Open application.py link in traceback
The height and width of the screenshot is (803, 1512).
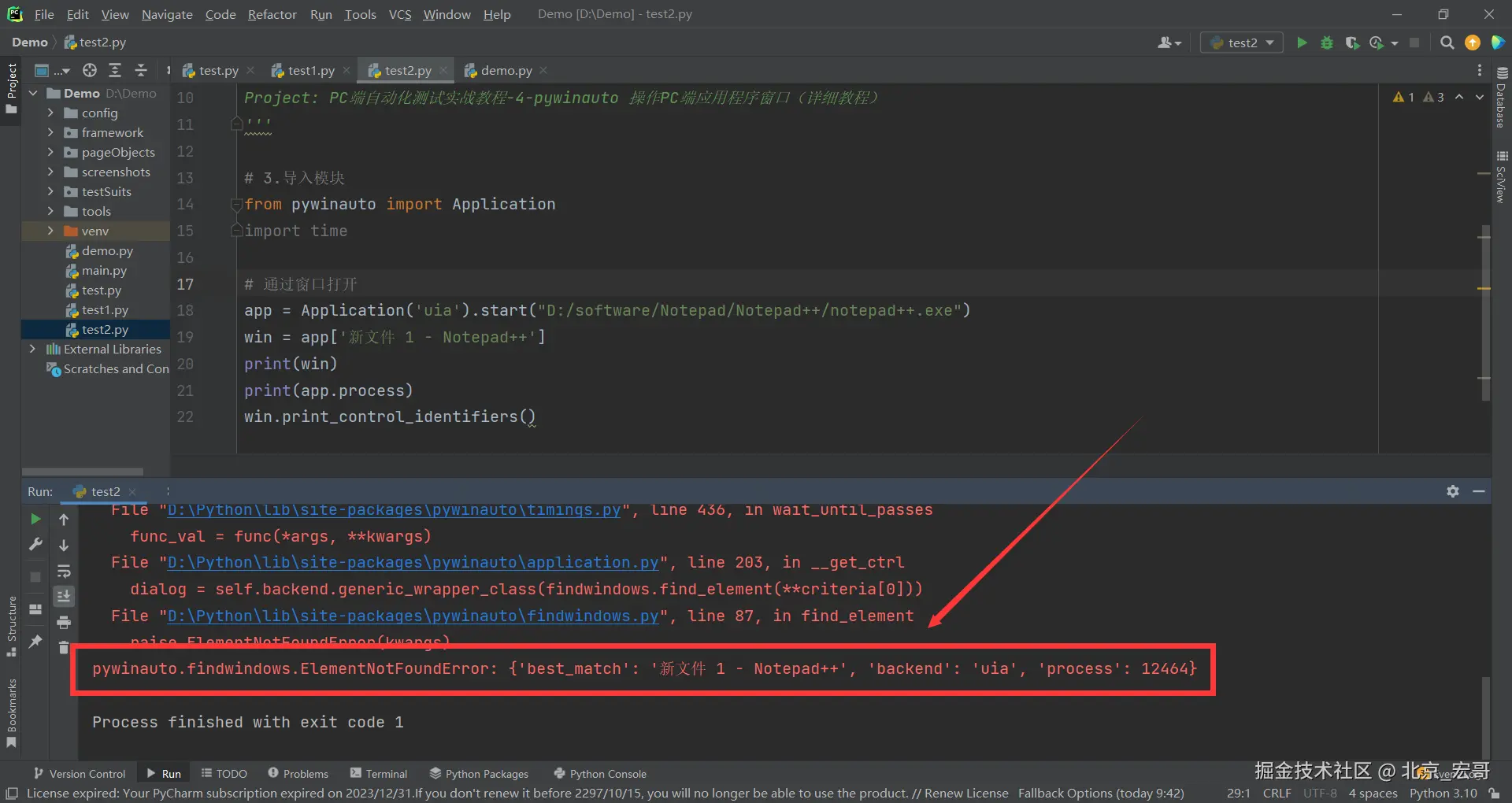tap(413, 562)
